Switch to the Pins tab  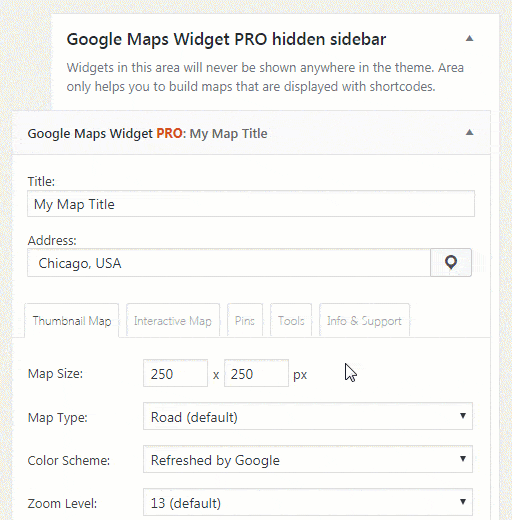click(x=245, y=321)
